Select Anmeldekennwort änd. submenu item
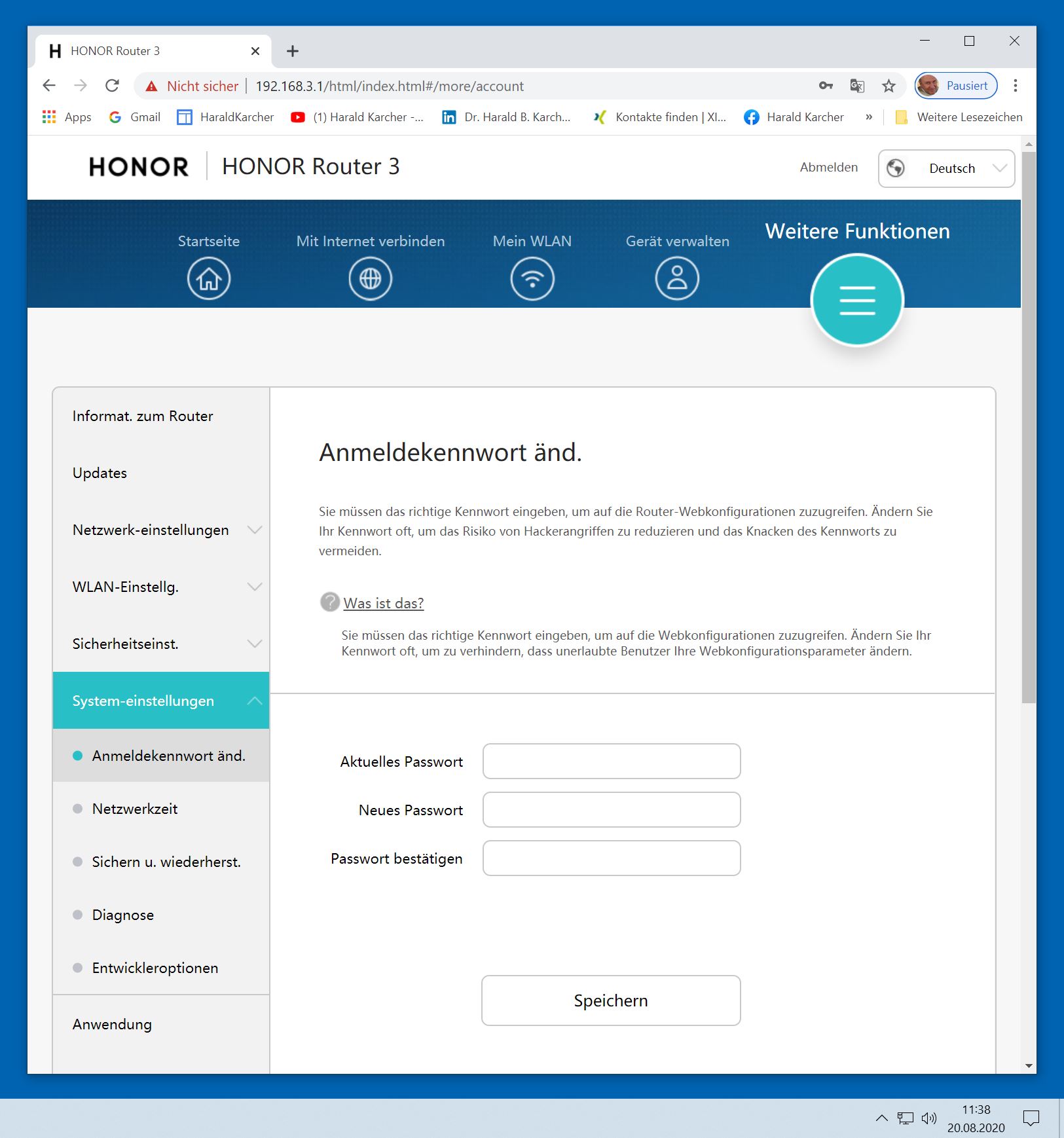The height and width of the screenshot is (1138, 1064). point(161,756)
